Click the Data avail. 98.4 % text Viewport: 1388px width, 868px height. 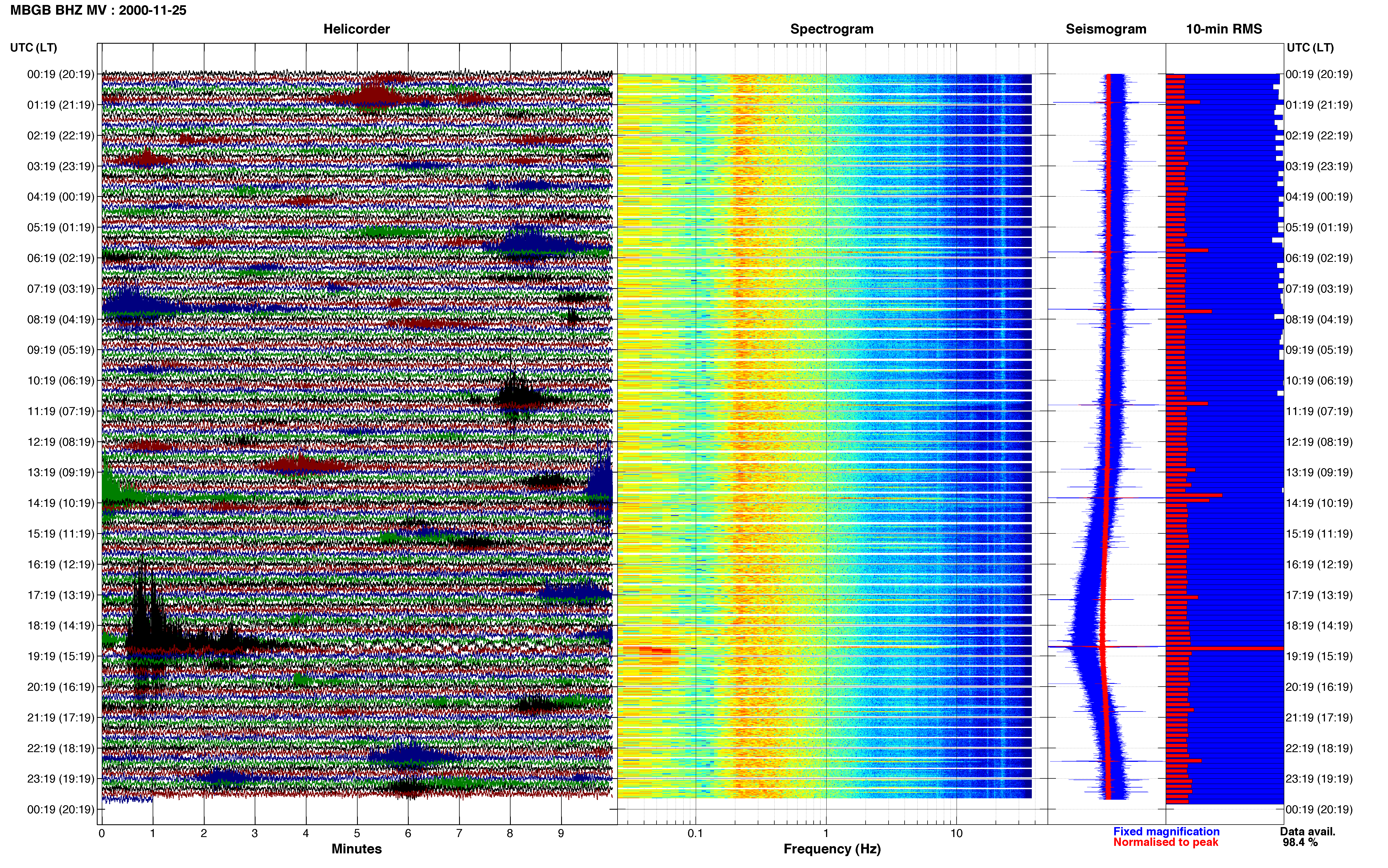tap(1307, 837)
